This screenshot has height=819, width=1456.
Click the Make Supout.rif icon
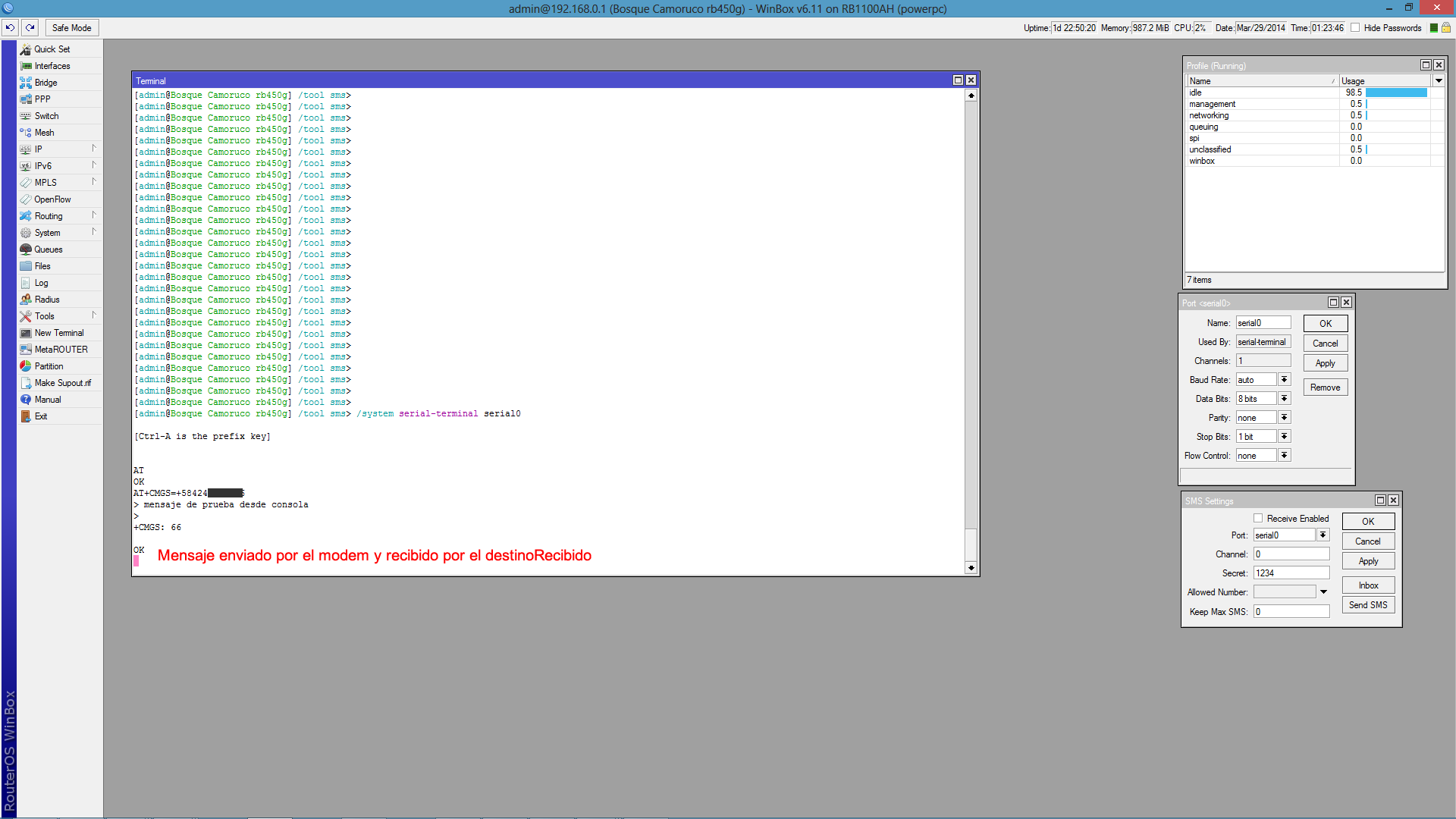[26, 383]
